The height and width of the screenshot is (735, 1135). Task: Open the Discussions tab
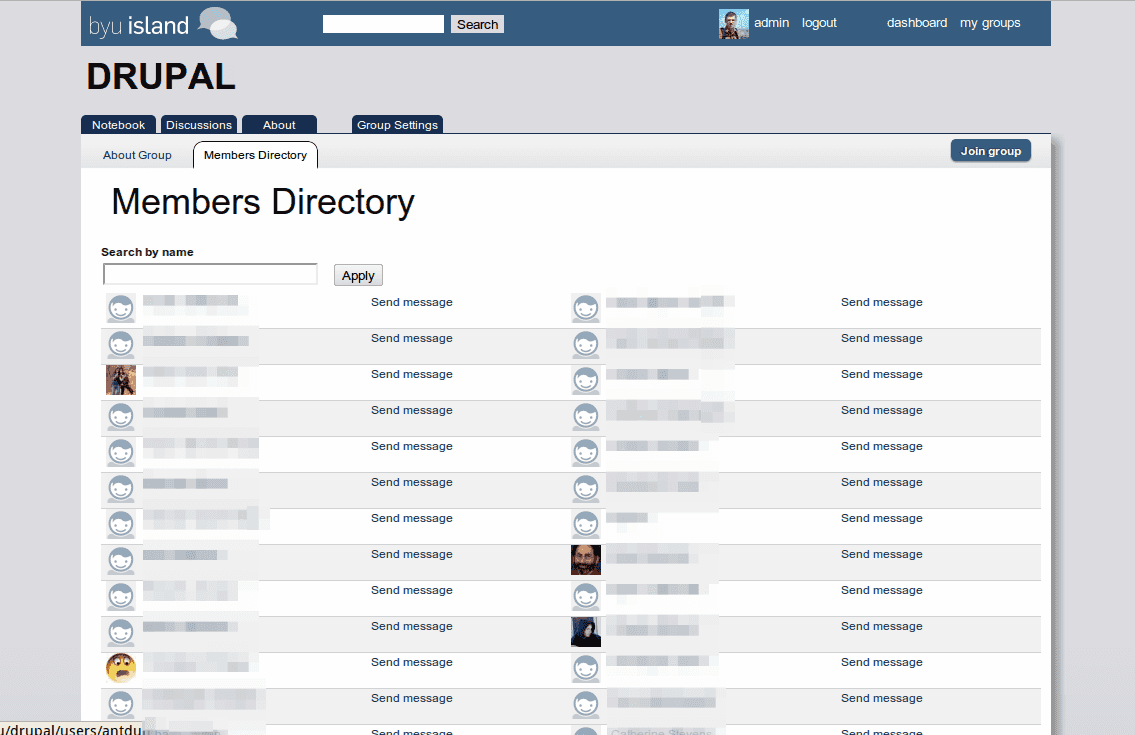pyautogui.click(x=198, y=125)
